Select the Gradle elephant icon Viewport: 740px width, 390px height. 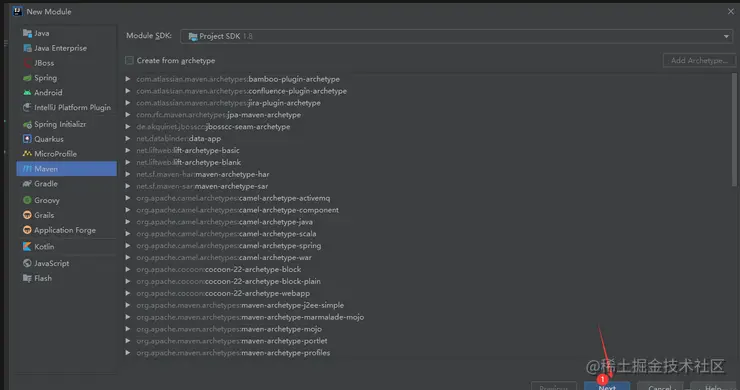[x=27, y=184]
